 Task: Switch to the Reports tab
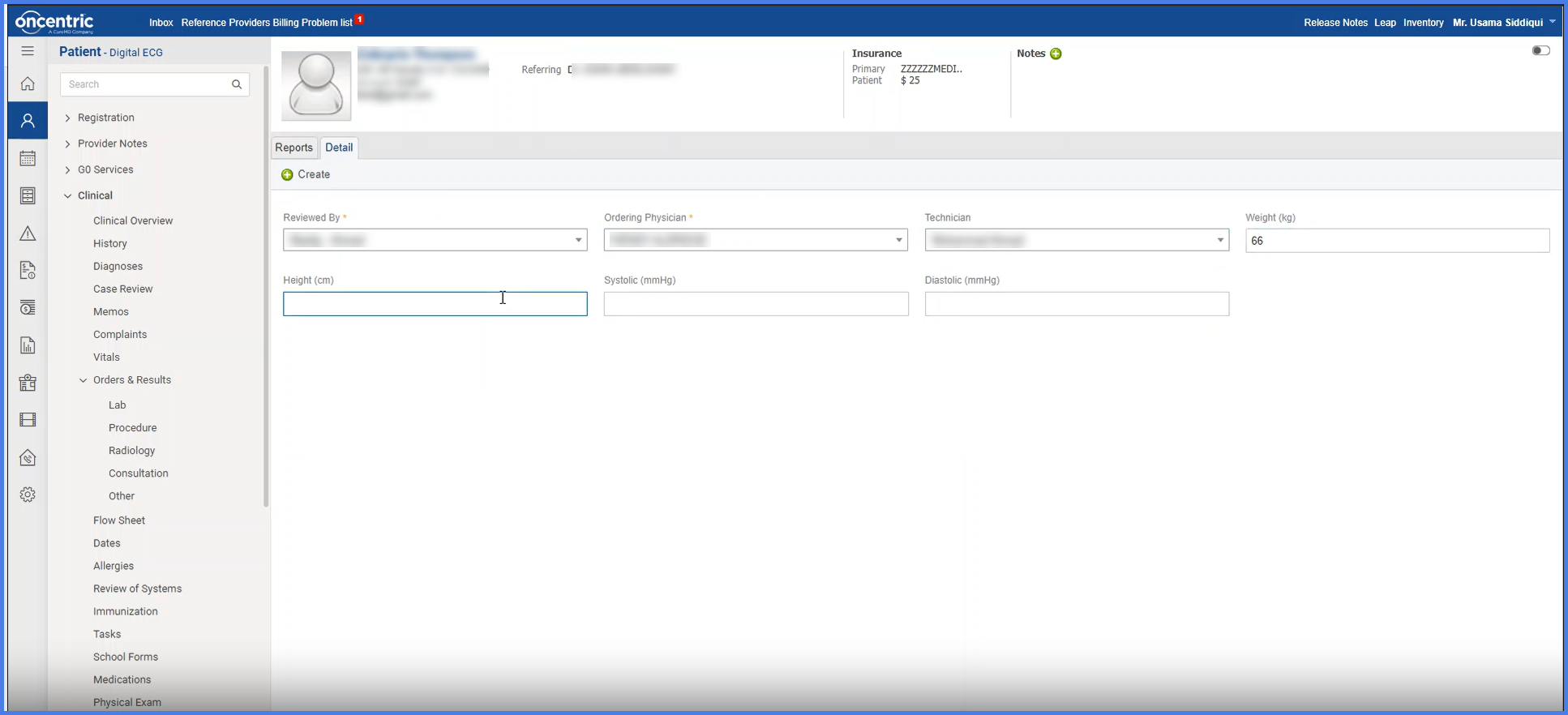pyautogui.click(x=293, y=148)
